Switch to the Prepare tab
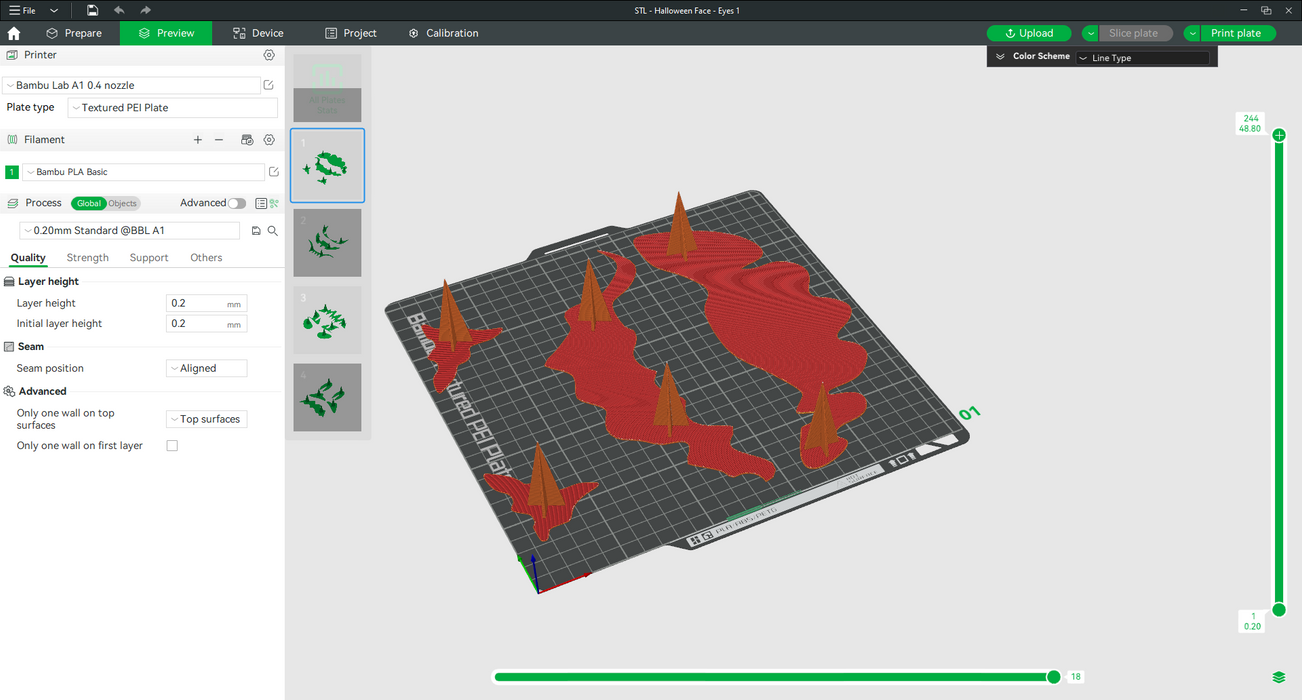The image size is (1302, 700). (74, 33)
